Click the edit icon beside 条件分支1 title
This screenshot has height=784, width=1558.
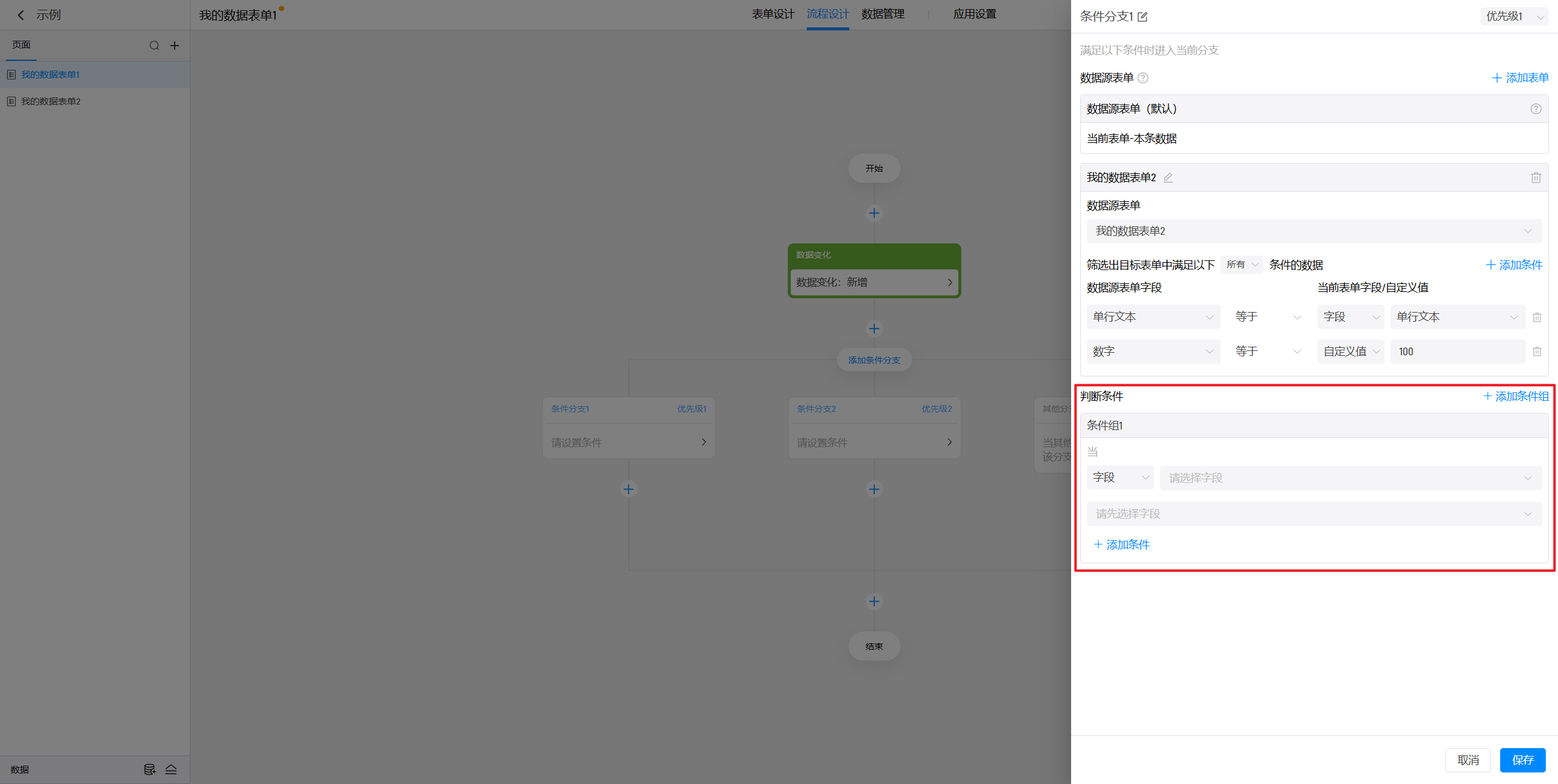(1142, 17)
